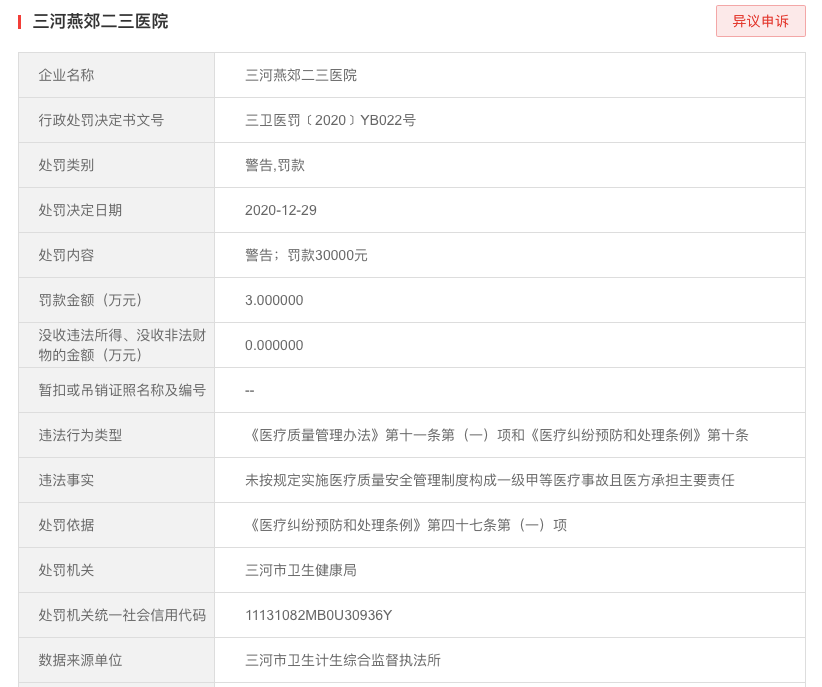Click the 违法事实 description text
This screenshot has height=687, width=822.
(x=489, y=480)
